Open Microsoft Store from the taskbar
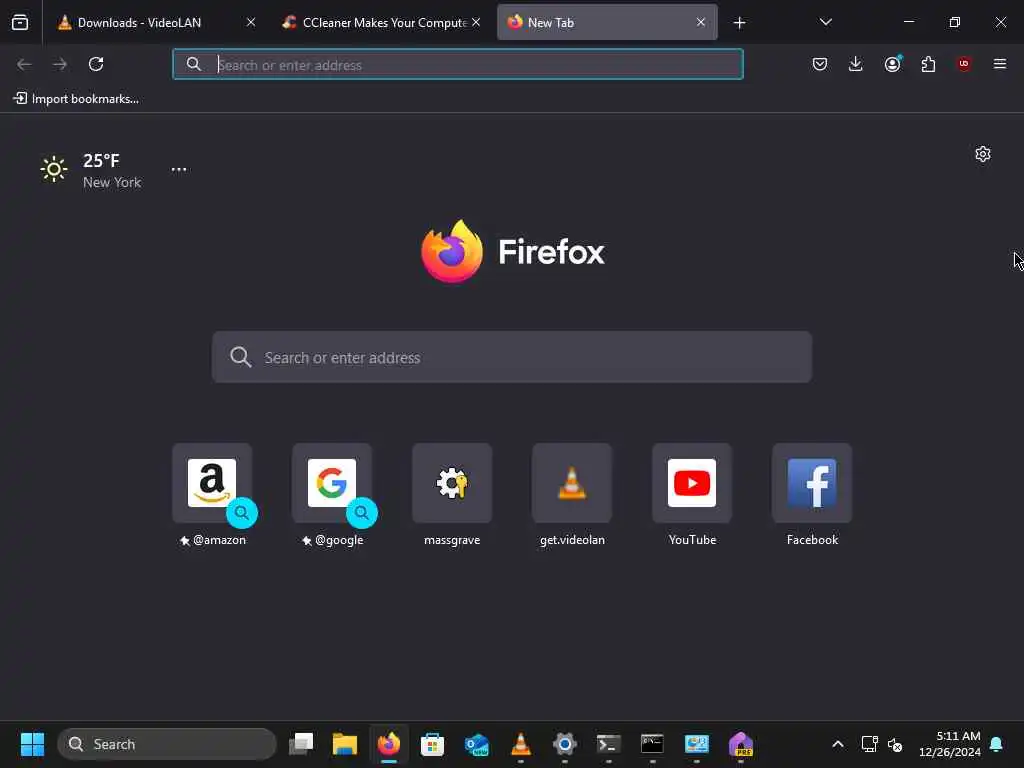This screenshot has width=1024, height=768. pos(432,744)
